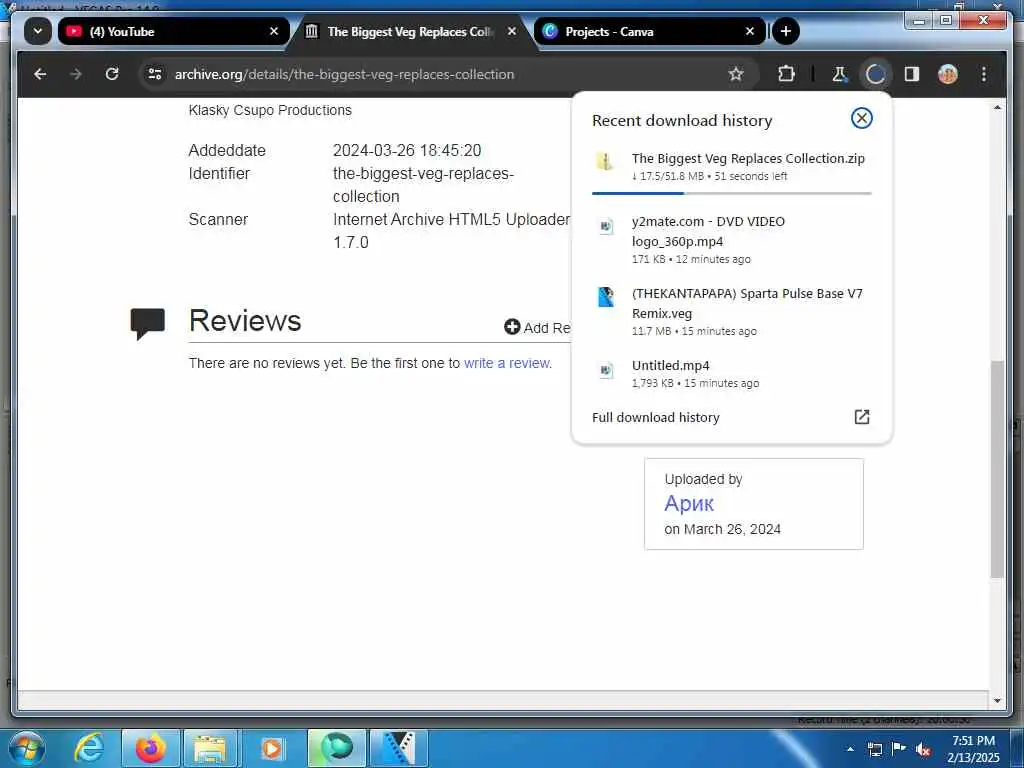
Task: Show hidden tray icons arrow
Action: pos(850,749)
